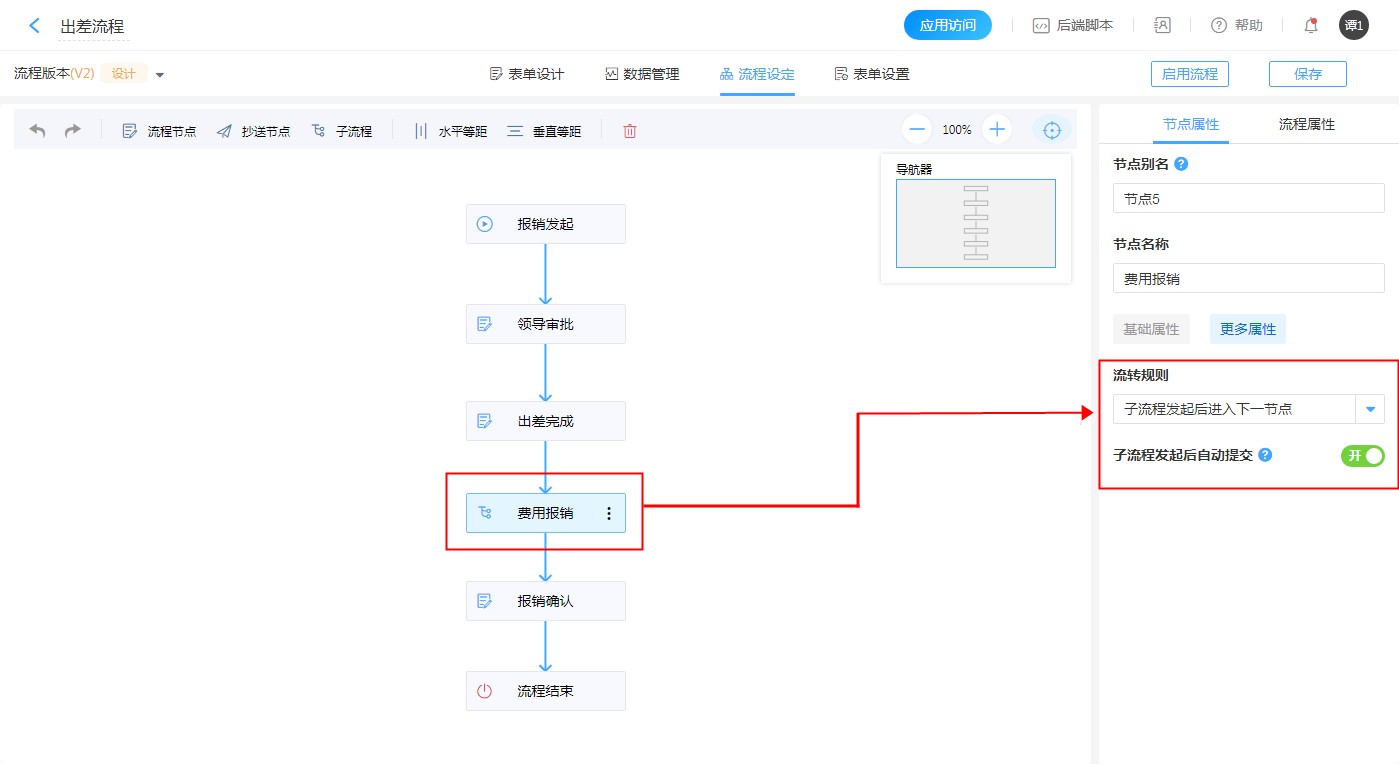Screen dimensions: 1399x764
Task: Toggle 子流程发起后自动提交 switch off
Action: [x=1362, y=456]
